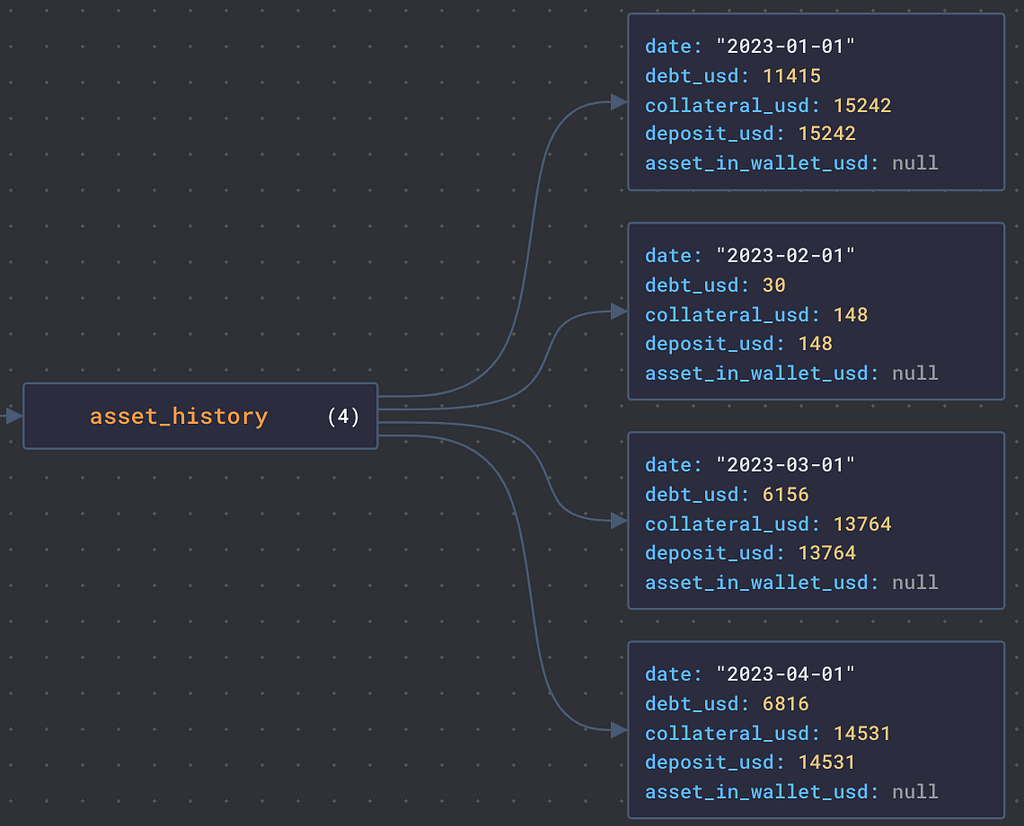Click the deposit_usd key in 2023-03-01 card

click(714, 552)
